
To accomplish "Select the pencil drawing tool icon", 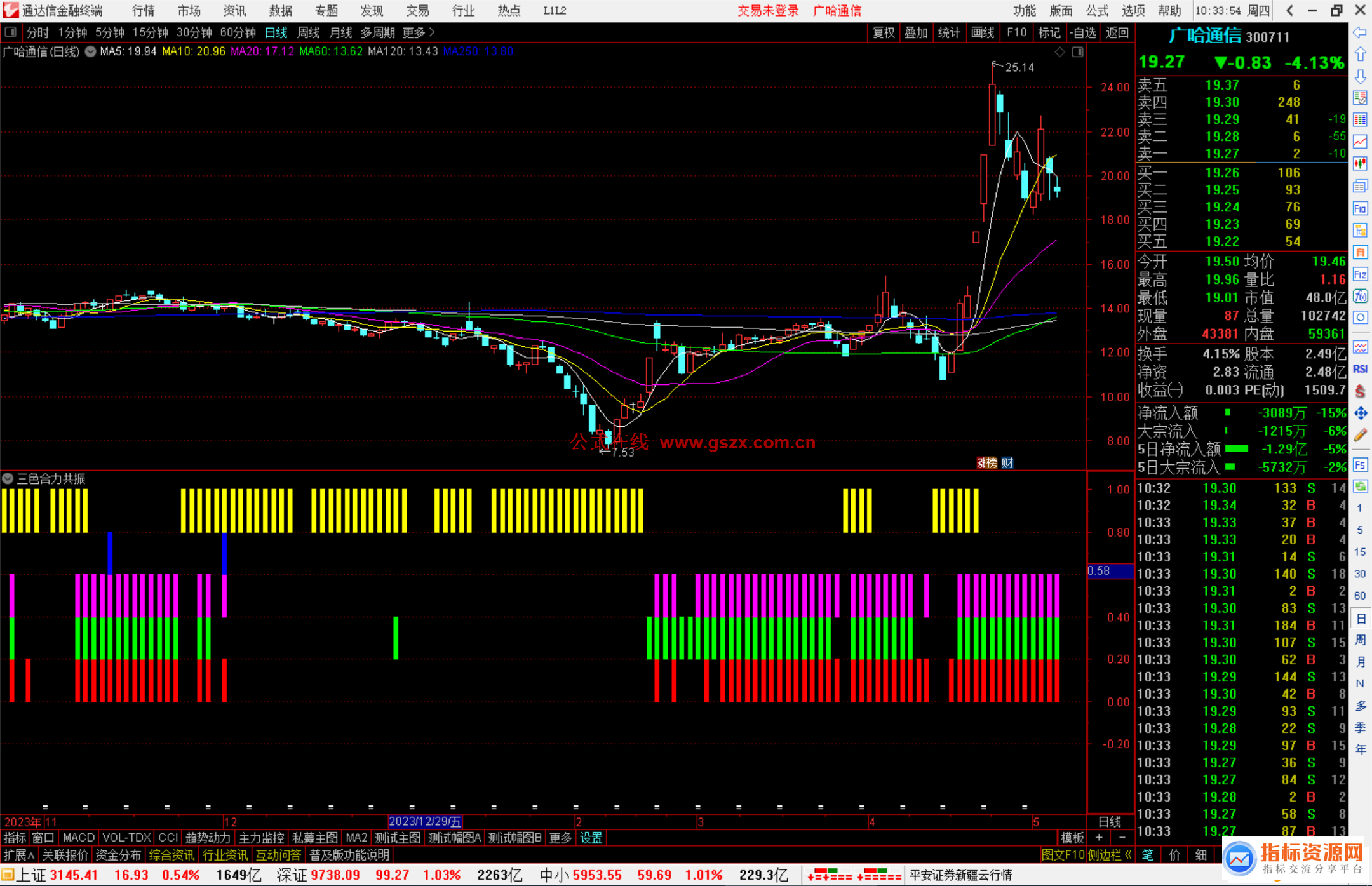I will pyautogui.click(x=1360, y=435).
